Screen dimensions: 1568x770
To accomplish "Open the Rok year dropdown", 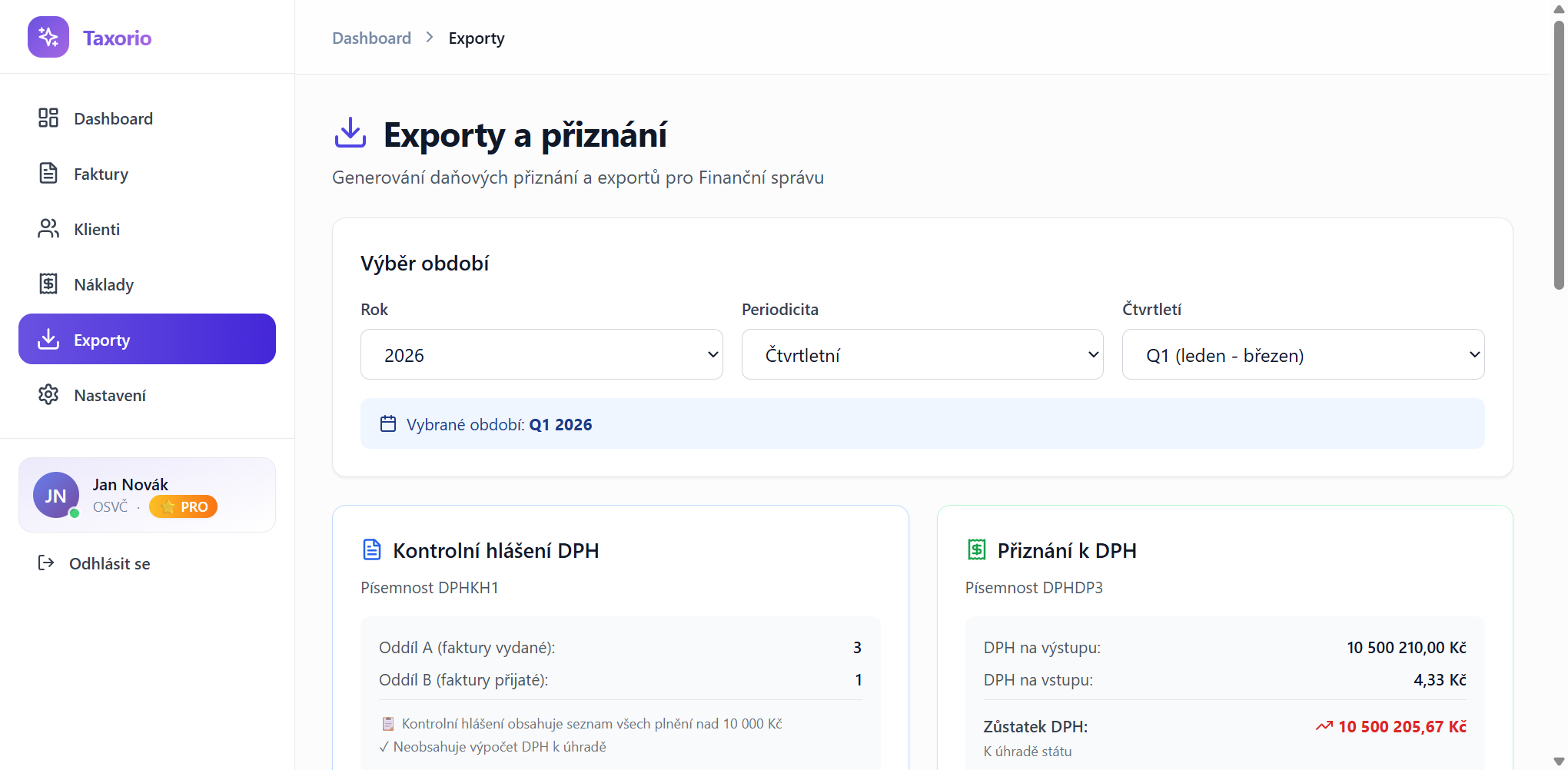I will point(541,354).
